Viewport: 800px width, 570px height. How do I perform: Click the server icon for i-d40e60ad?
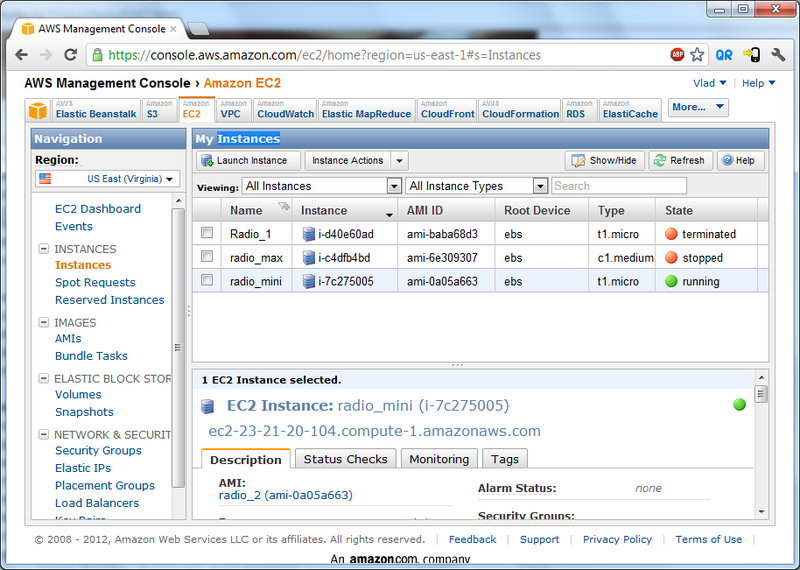pyautogui.click(x=309, y=234)
